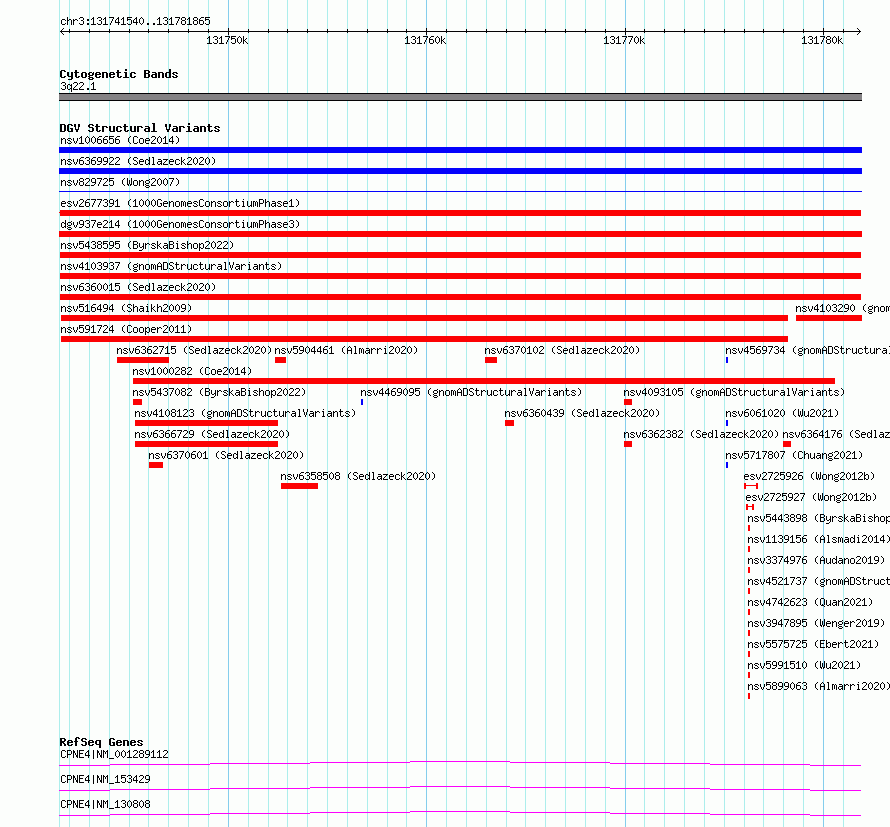Click the left arrow of coordinate ruler

click(62, 31)
